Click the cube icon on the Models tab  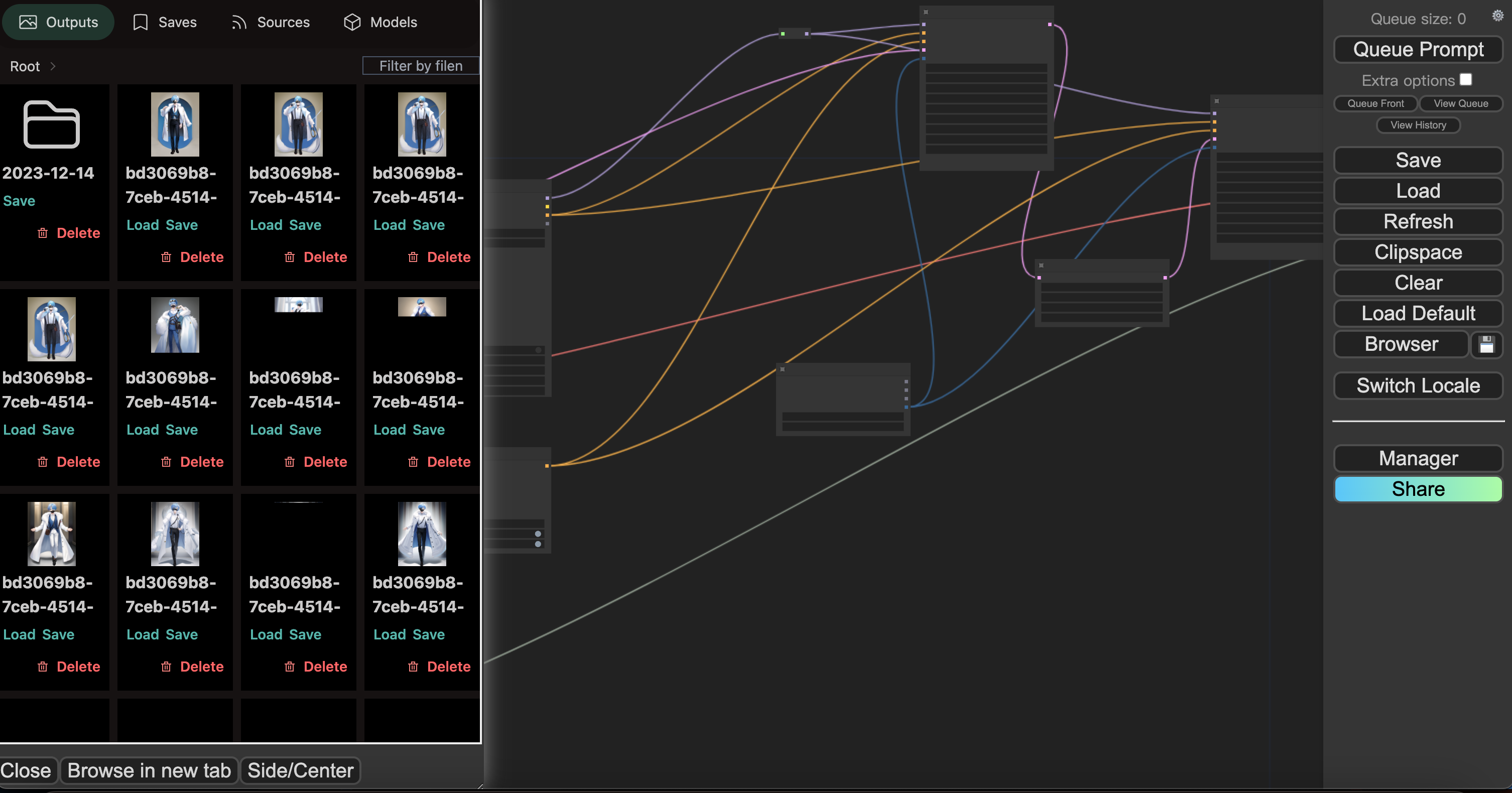pyautogui.click(x=352, y=22)
